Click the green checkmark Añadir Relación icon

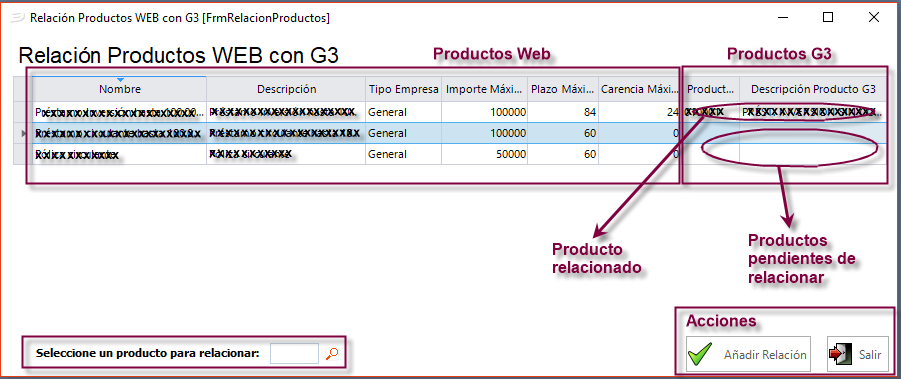point(700,354)
